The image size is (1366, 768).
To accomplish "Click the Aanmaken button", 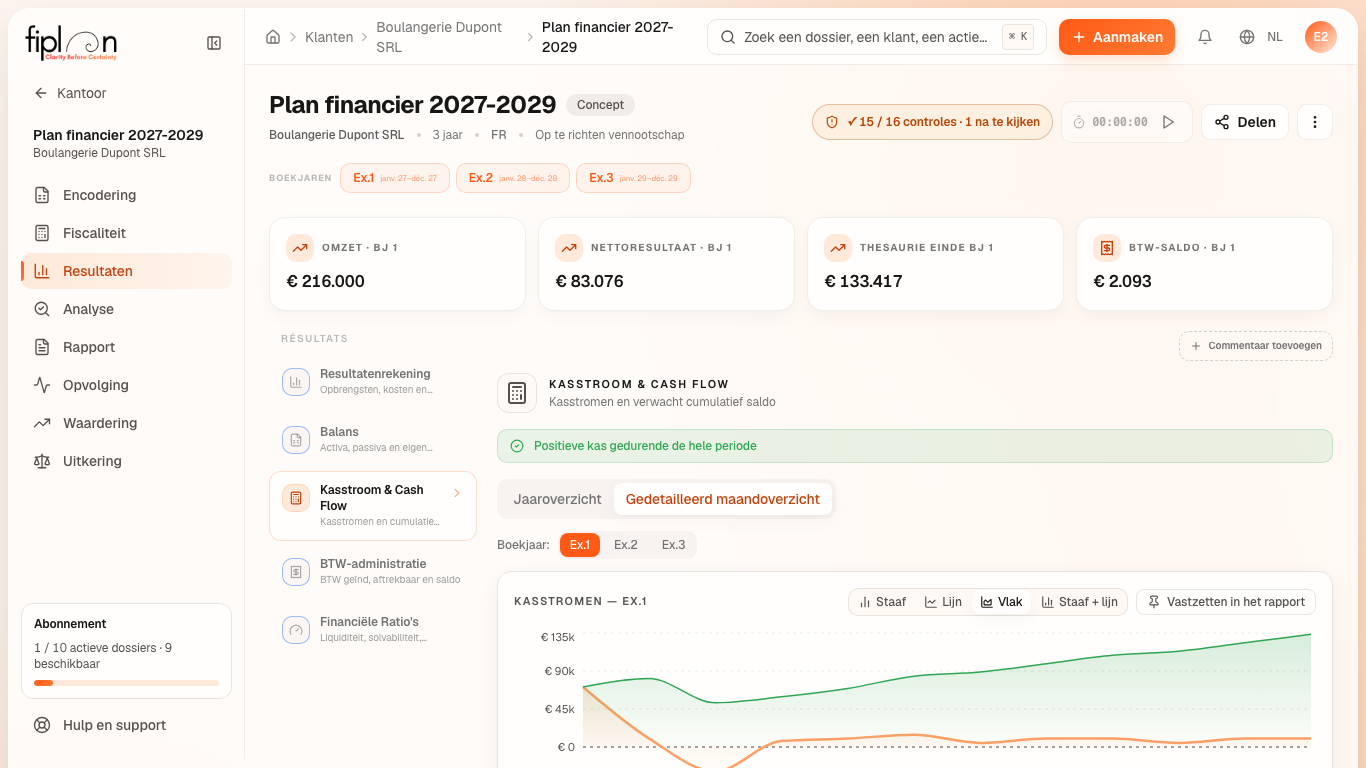I will pos(1117,37).
